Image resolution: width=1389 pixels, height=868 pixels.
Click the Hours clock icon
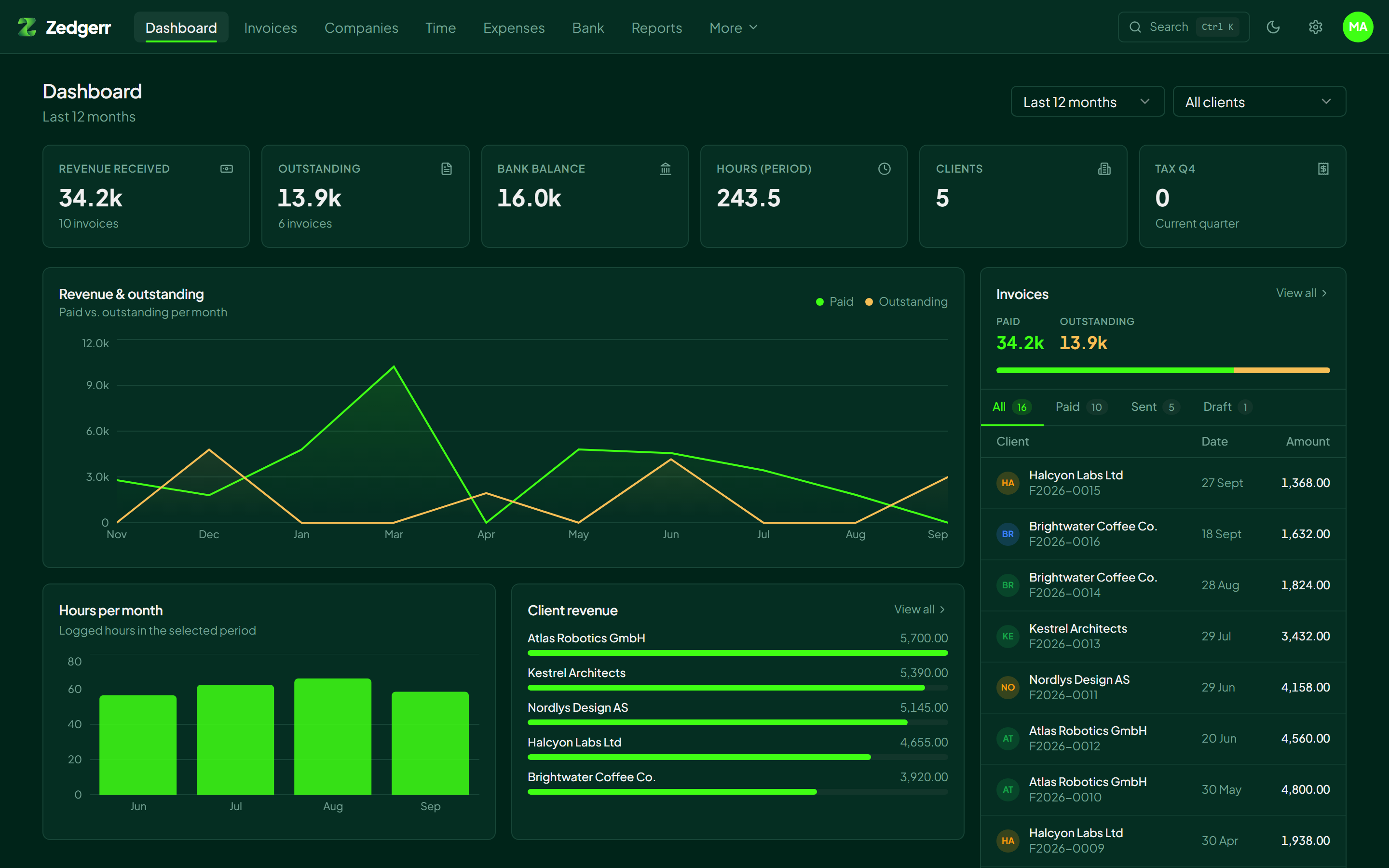tap(885, 169)
